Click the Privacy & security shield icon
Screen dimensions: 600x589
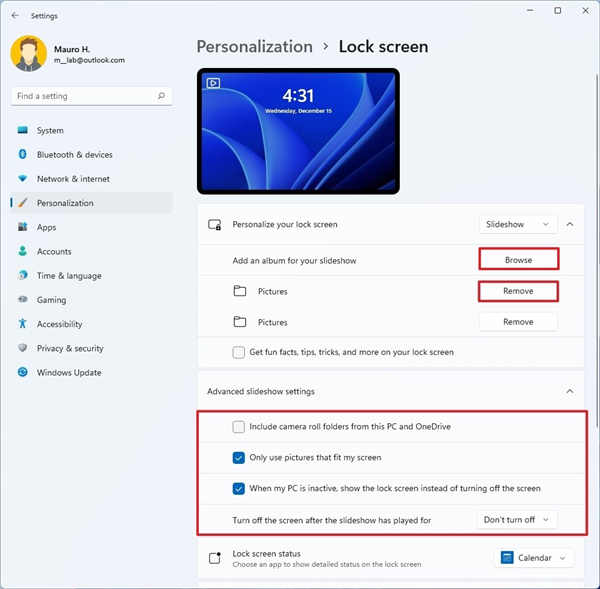click(23, 348)
